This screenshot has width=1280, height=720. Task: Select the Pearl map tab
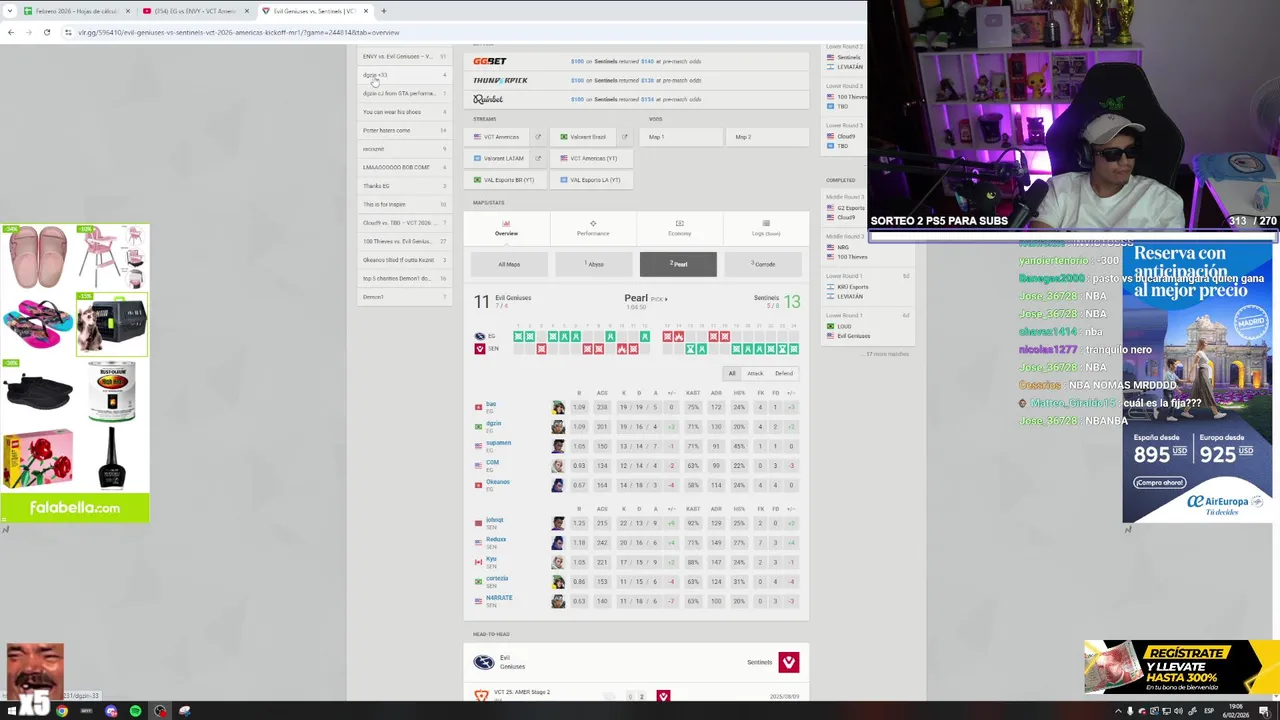click(678, 264)
